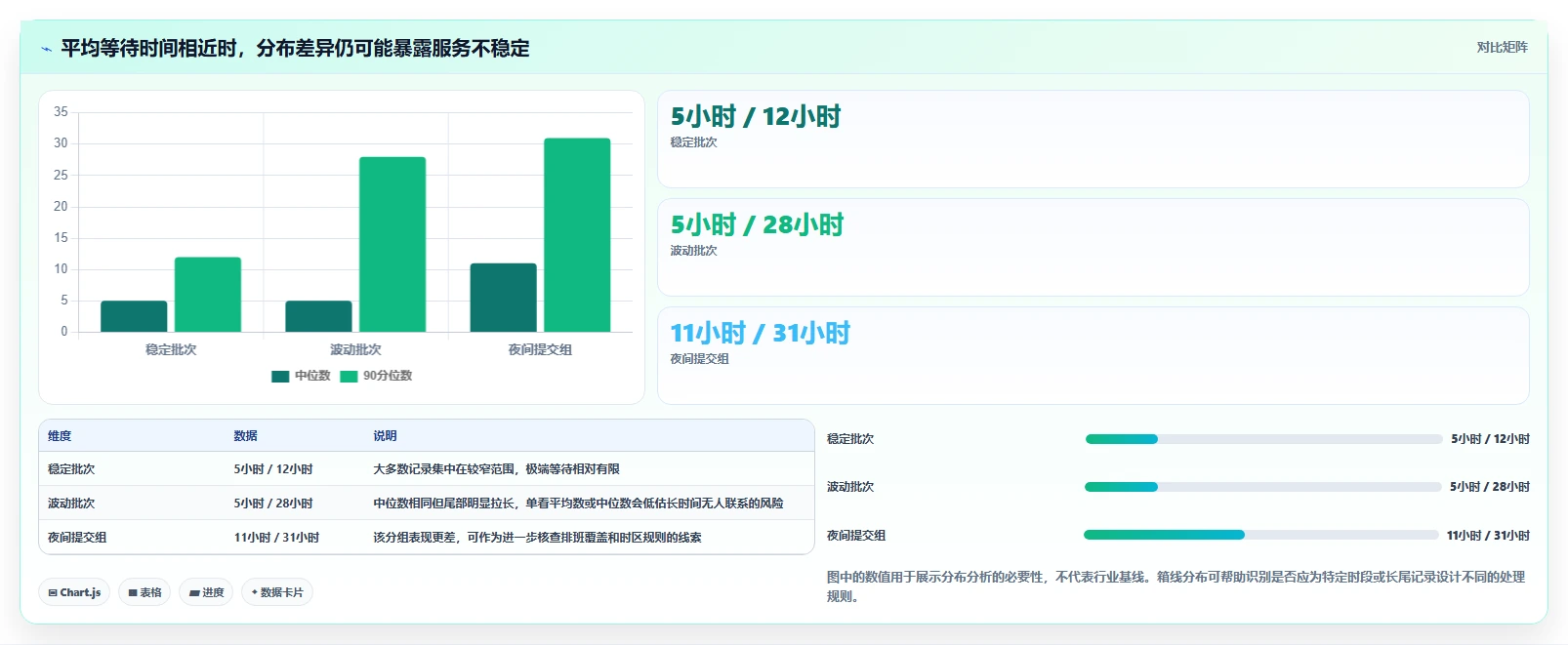This screenshot has height=645, width=1568.
Task: Click the Chart.js chip
Action: (74, 592)
